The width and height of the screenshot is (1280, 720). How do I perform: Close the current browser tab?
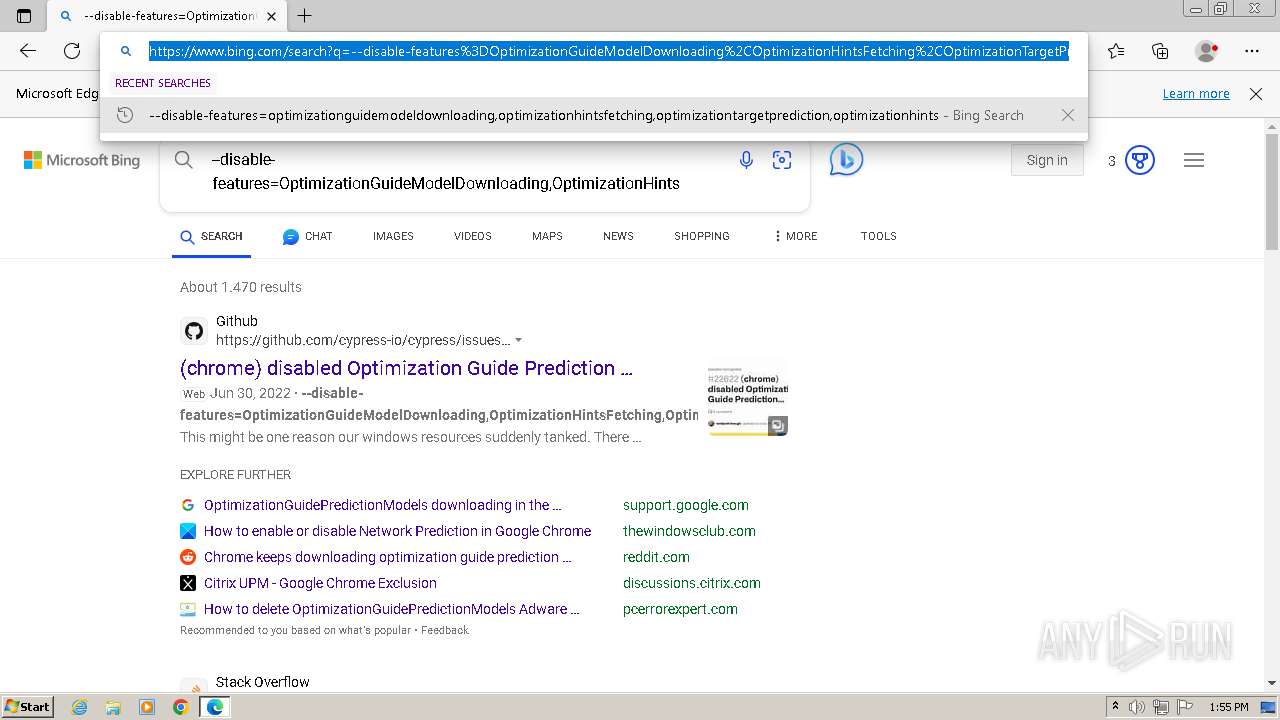point(272,16)
